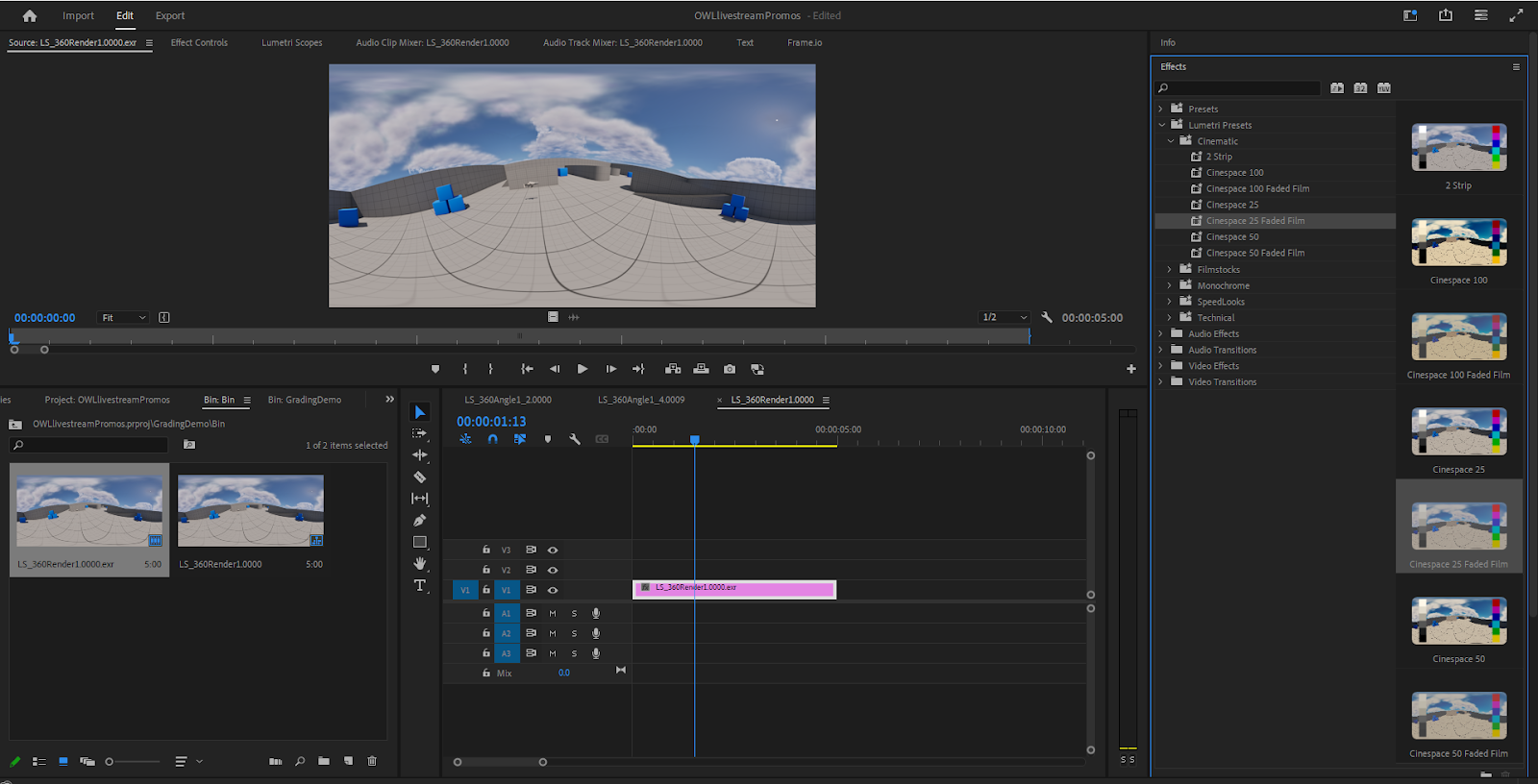The width and height of the screenshot is (1538, 784).
Task: Play the clip in Source monitor
Action: [583, 369]
